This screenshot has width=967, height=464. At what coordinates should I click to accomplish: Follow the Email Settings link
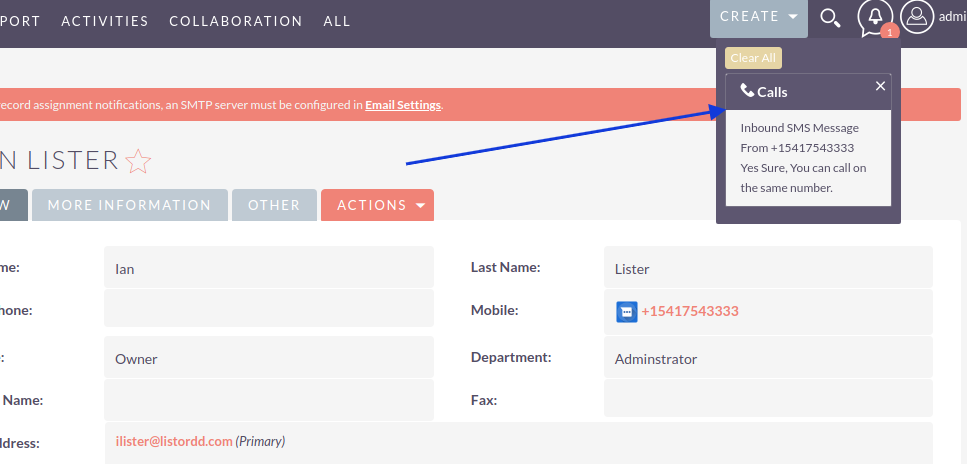[403, 104]
